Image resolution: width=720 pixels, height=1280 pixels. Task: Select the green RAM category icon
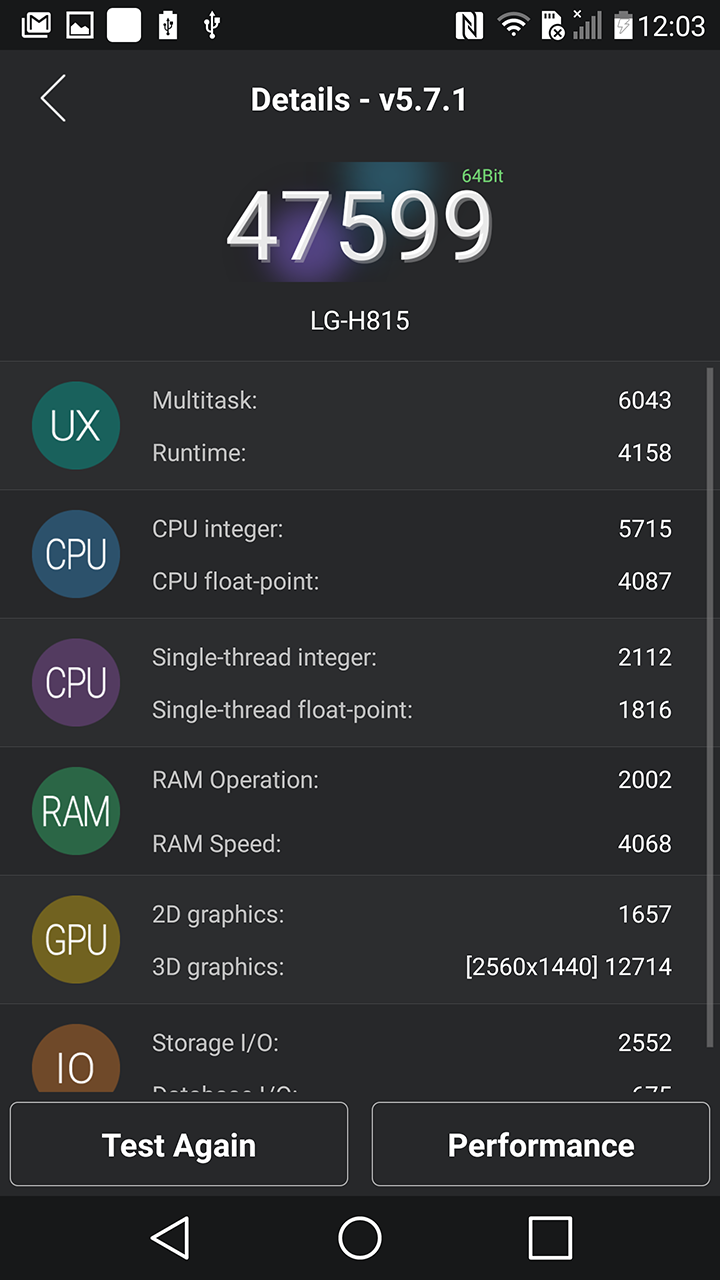pyautogui.click(x=76, y=811)
